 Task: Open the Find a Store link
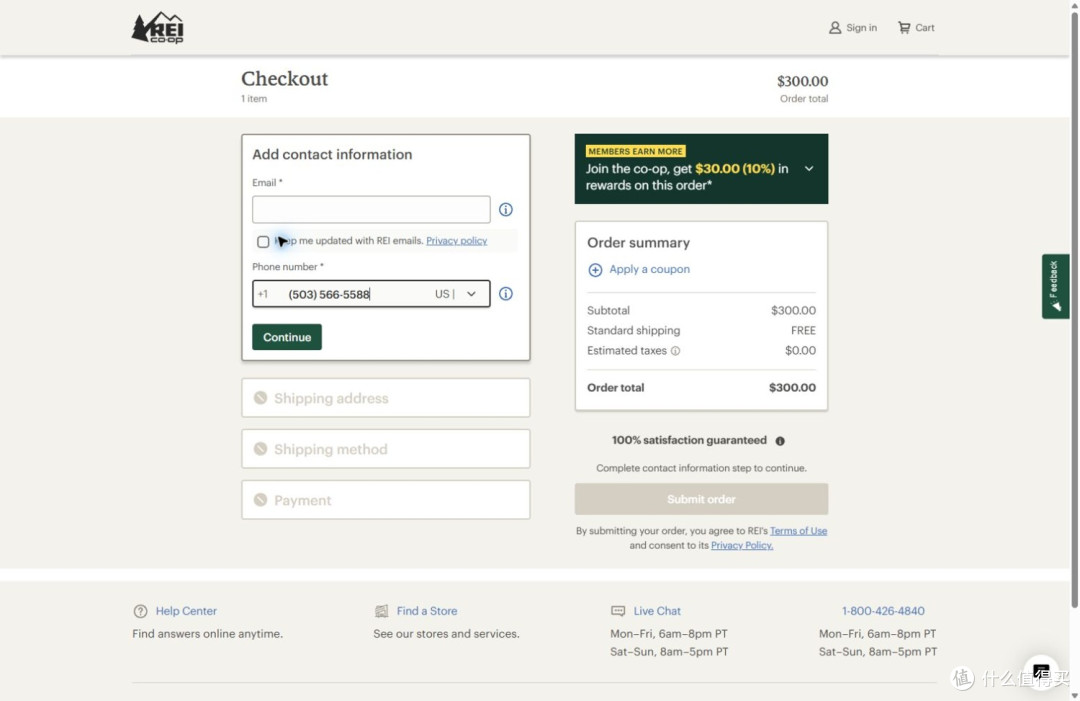click(427, 611)
